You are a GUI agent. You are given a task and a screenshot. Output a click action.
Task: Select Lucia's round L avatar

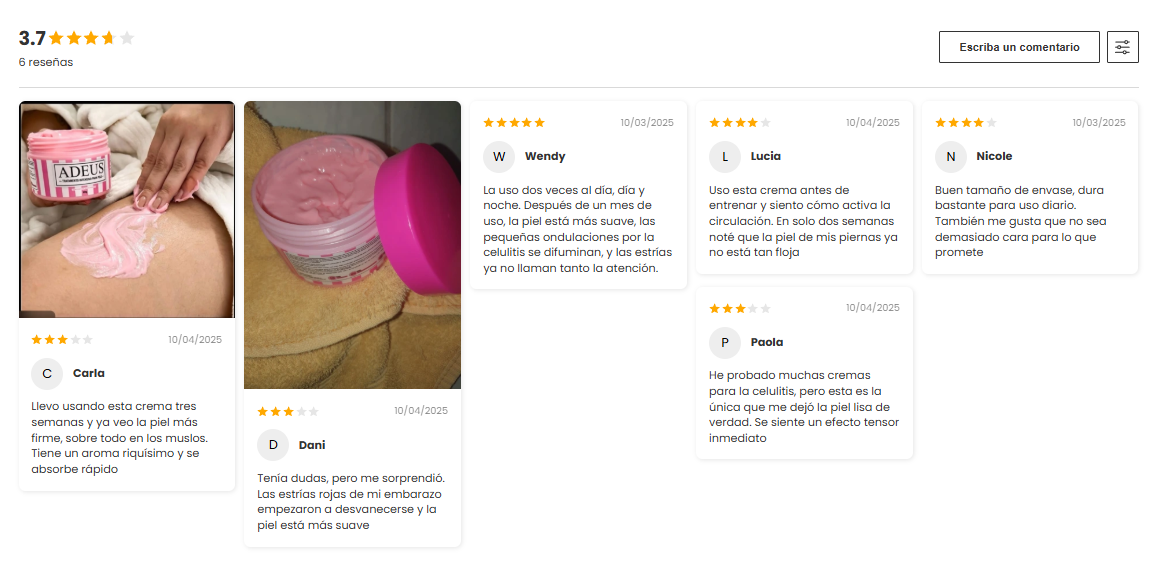(x=724, y=157)
